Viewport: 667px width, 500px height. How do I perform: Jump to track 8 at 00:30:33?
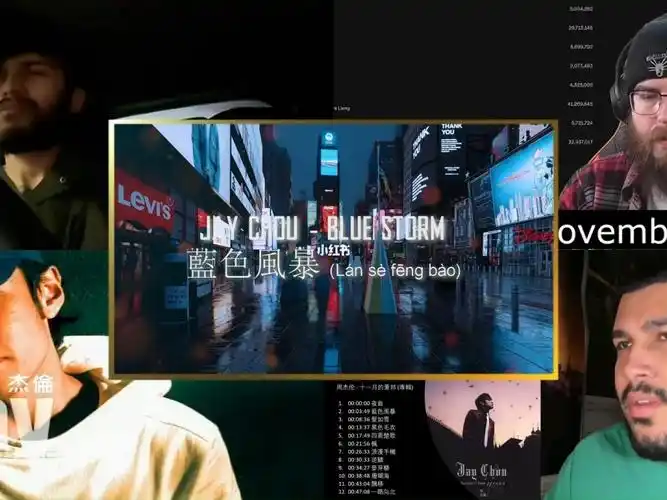click(361, 460)
